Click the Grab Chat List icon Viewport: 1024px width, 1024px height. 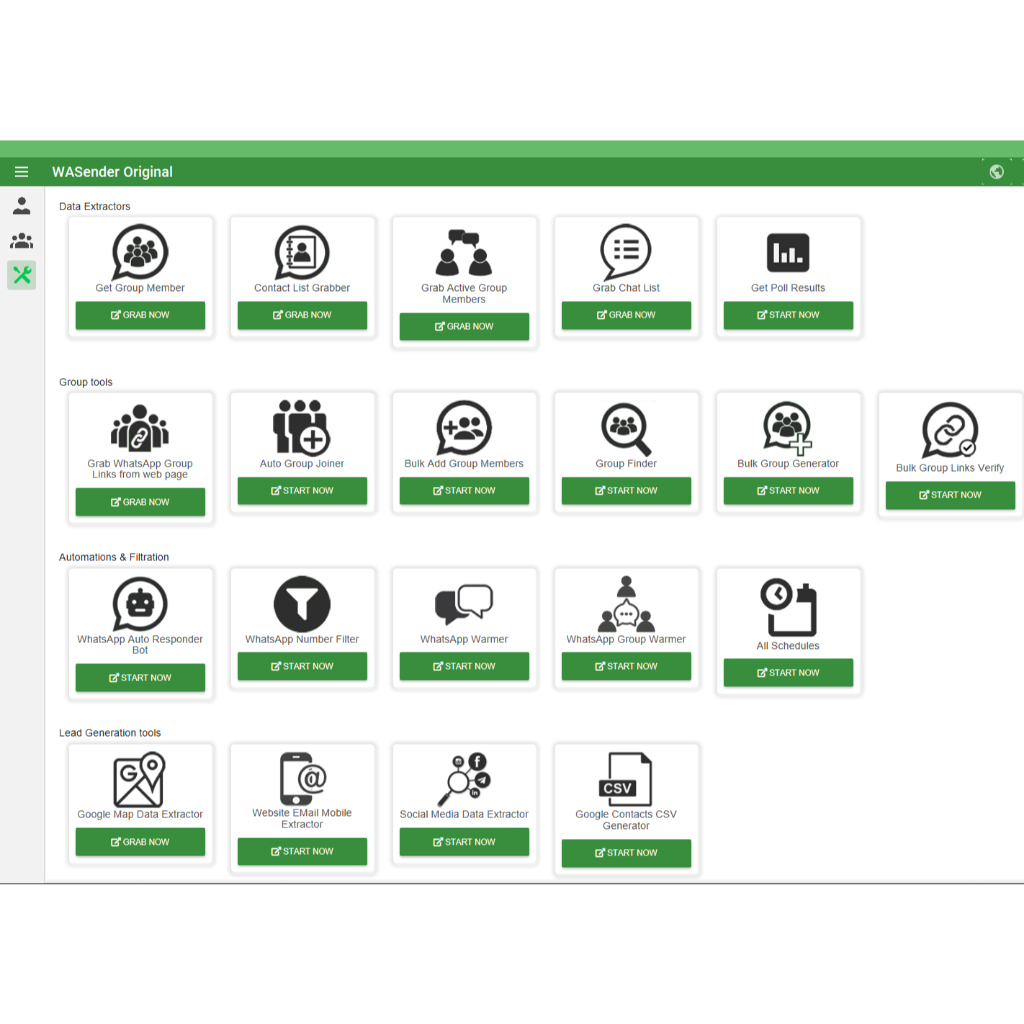pos(626,252)
